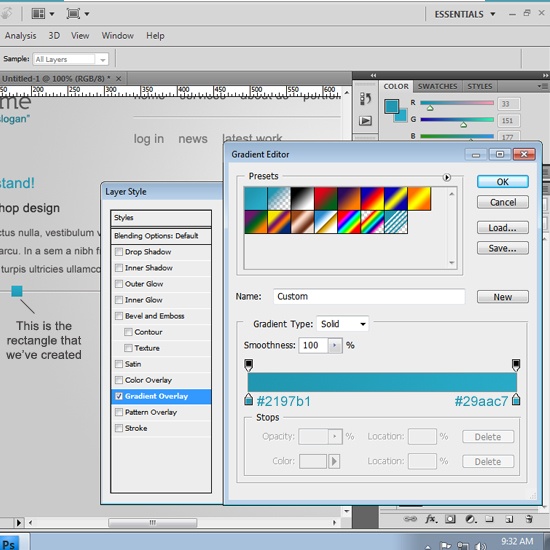This screenshot has width=550, height=550.
Task: Close the Untitled-1 document tab
Action: pyautogui.click(x=119, y=79)
